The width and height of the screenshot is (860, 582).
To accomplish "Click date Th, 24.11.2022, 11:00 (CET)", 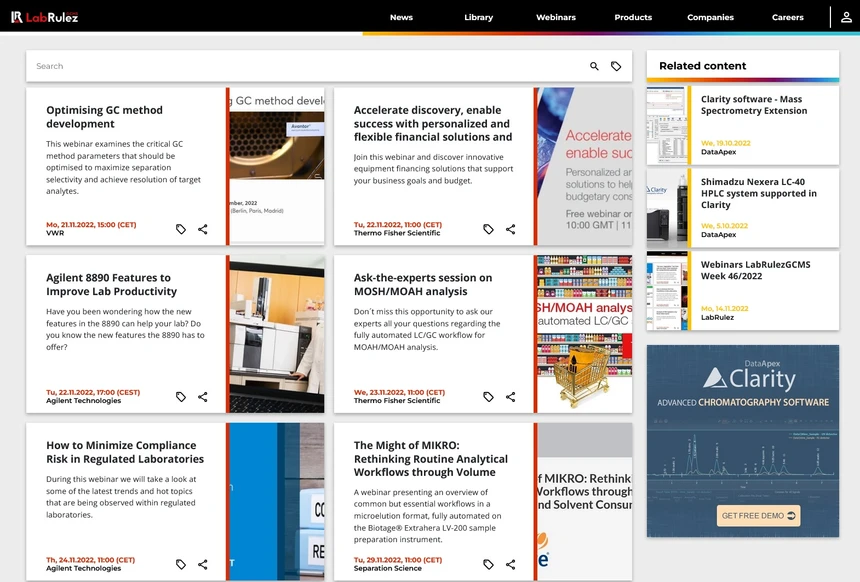I will click(x=90, y=560).
